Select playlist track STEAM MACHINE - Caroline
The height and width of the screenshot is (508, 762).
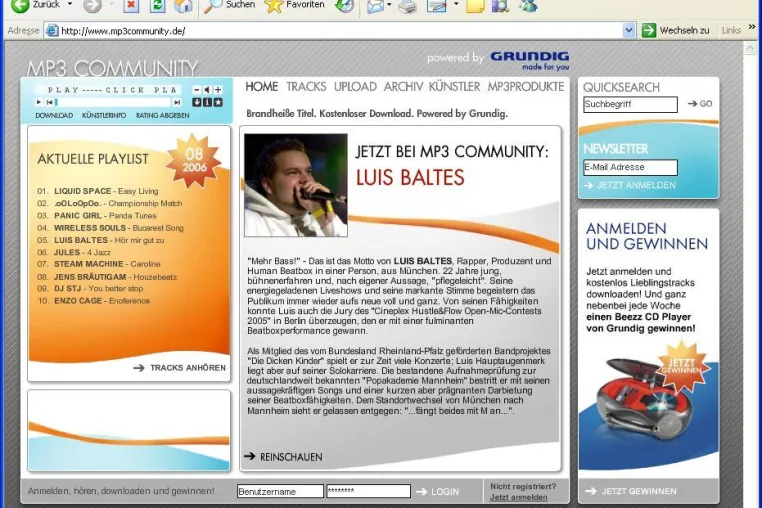tap(99, 264)
